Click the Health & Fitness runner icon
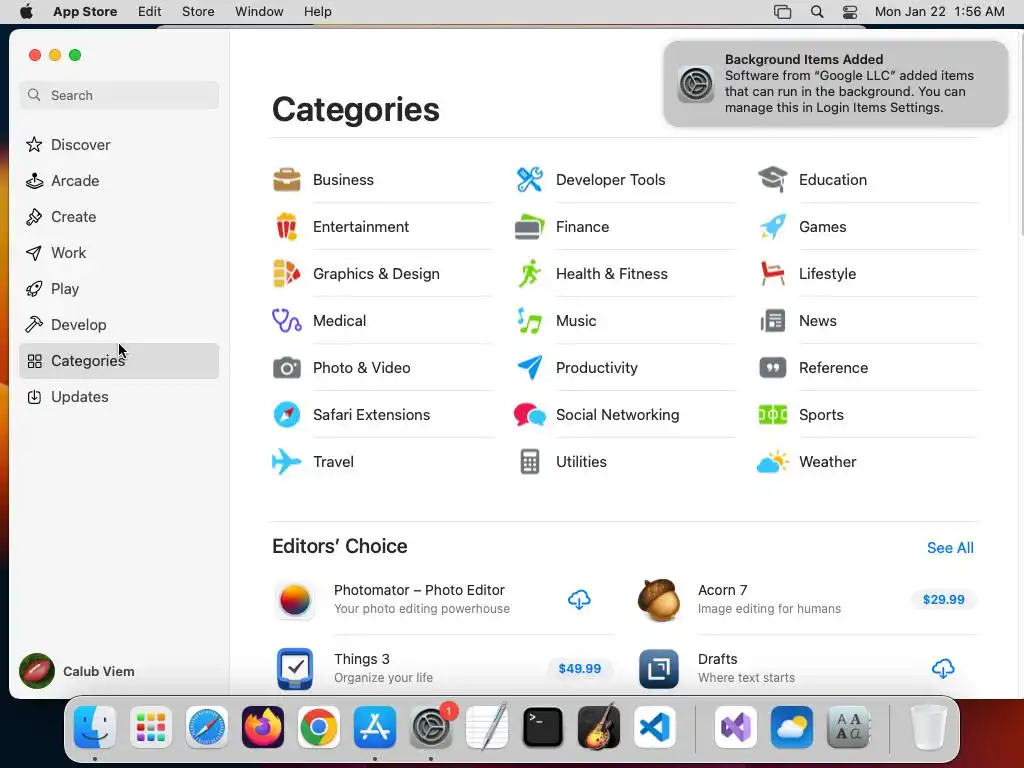 [530, 274]
